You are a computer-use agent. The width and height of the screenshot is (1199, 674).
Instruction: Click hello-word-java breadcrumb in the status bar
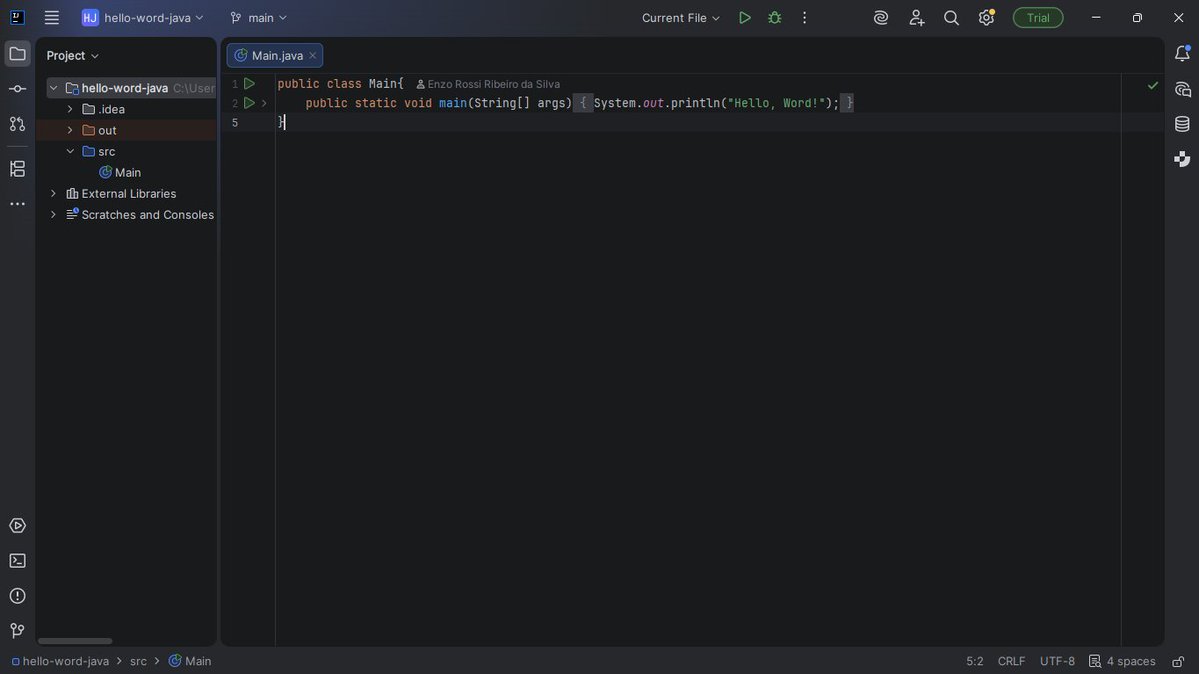coord(60,661)
